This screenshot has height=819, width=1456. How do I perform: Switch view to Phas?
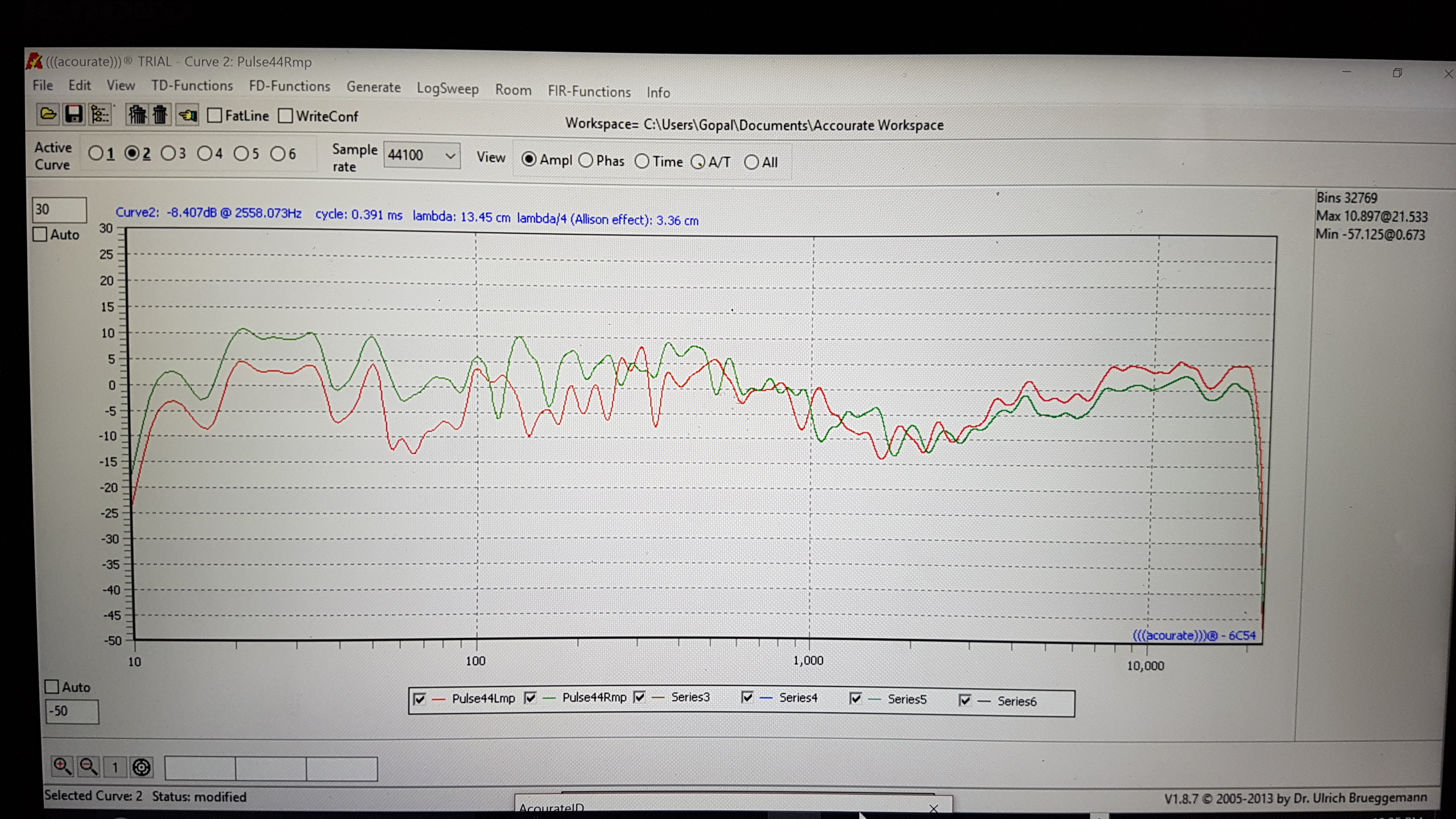pyautogui.click(x=586, y=160)
